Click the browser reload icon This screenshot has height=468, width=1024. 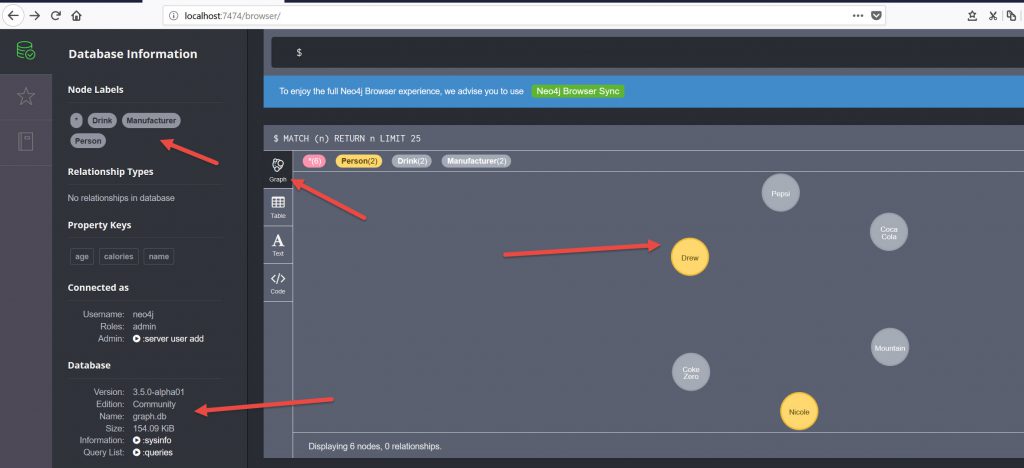point(55,15)
